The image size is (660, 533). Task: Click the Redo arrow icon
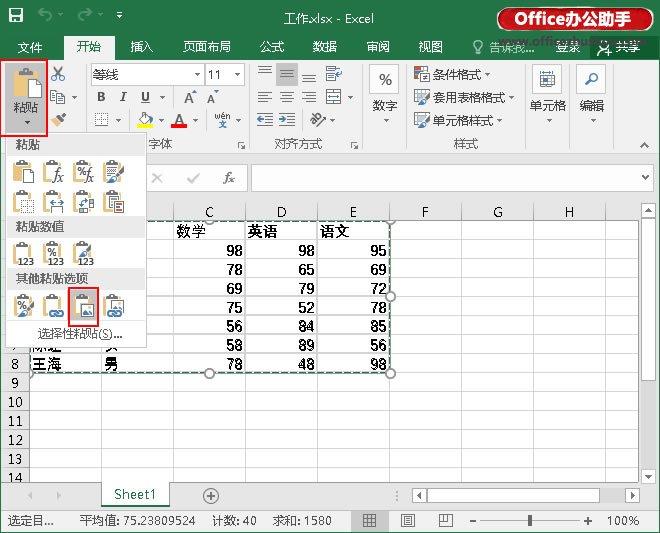tap(85, 15)
